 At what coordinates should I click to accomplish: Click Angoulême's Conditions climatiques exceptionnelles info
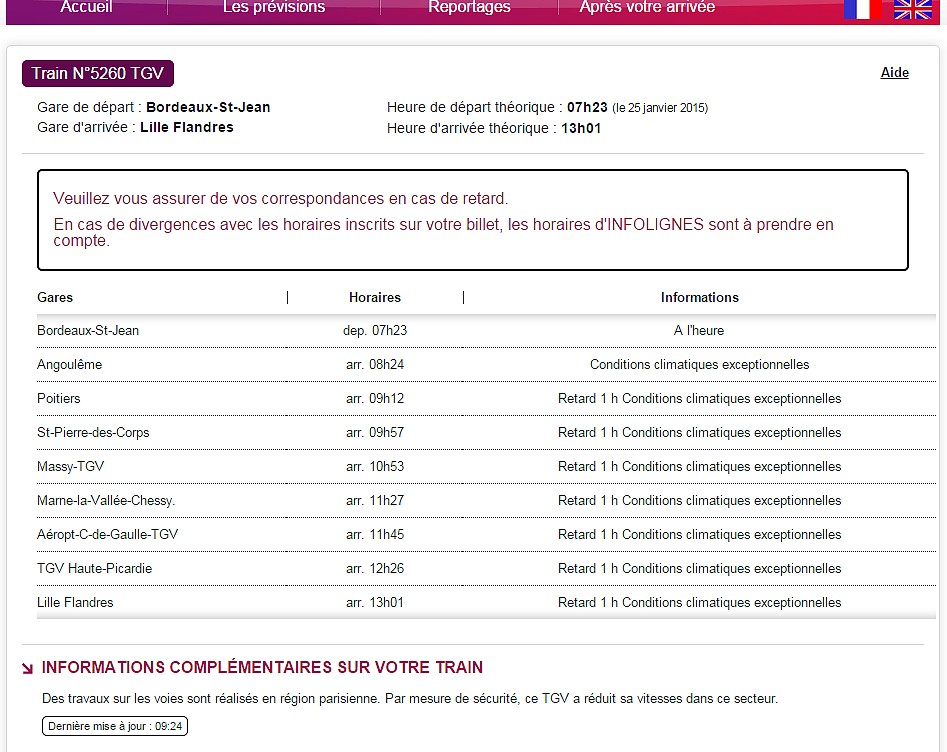click(699, 364)
